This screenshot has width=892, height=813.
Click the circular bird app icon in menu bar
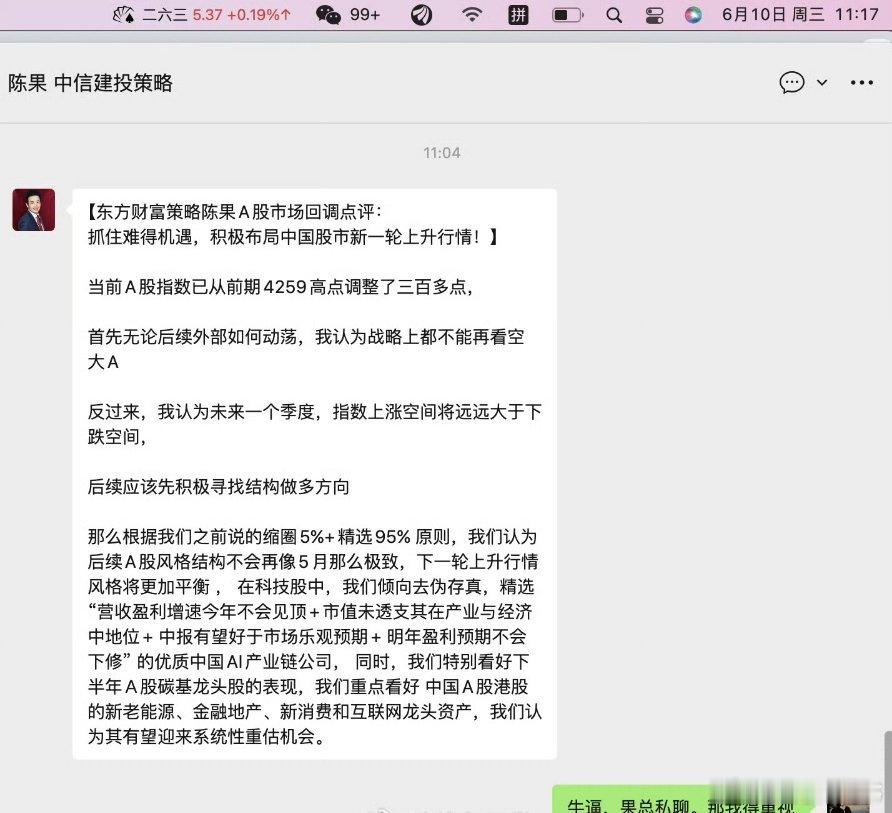[x=421, y=15]
